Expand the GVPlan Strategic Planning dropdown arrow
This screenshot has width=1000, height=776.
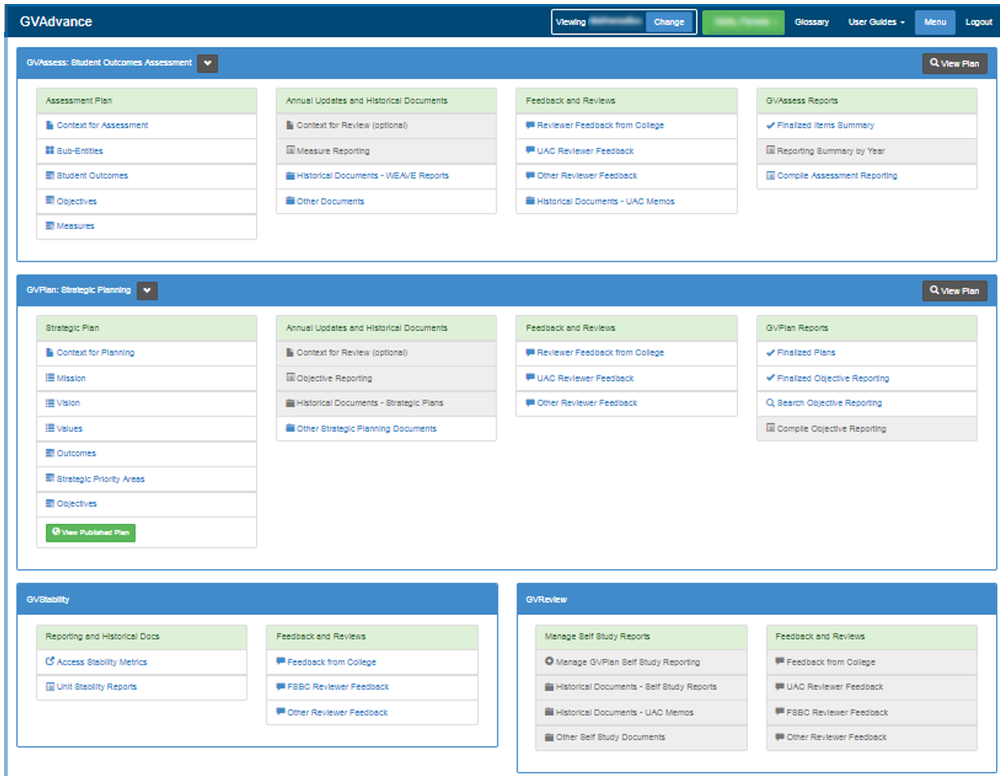pyautogui.click(x=147, y=291)
